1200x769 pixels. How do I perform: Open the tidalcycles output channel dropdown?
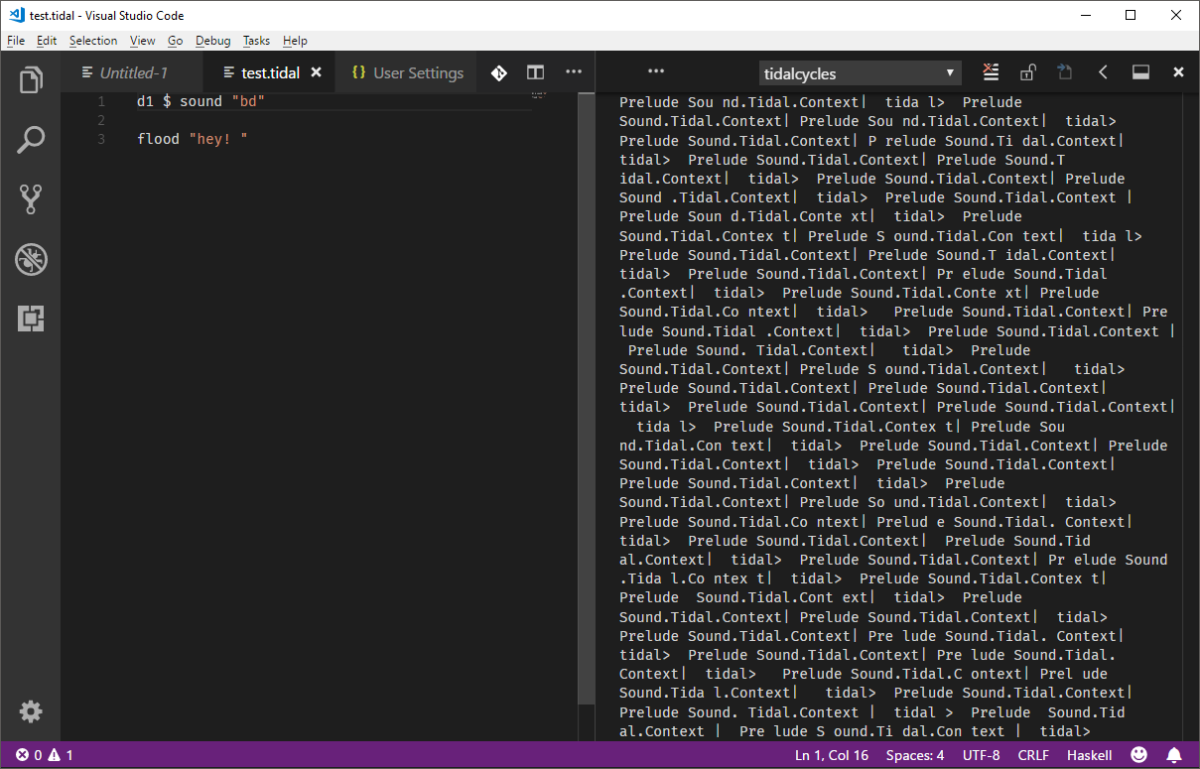coord(859,73)
